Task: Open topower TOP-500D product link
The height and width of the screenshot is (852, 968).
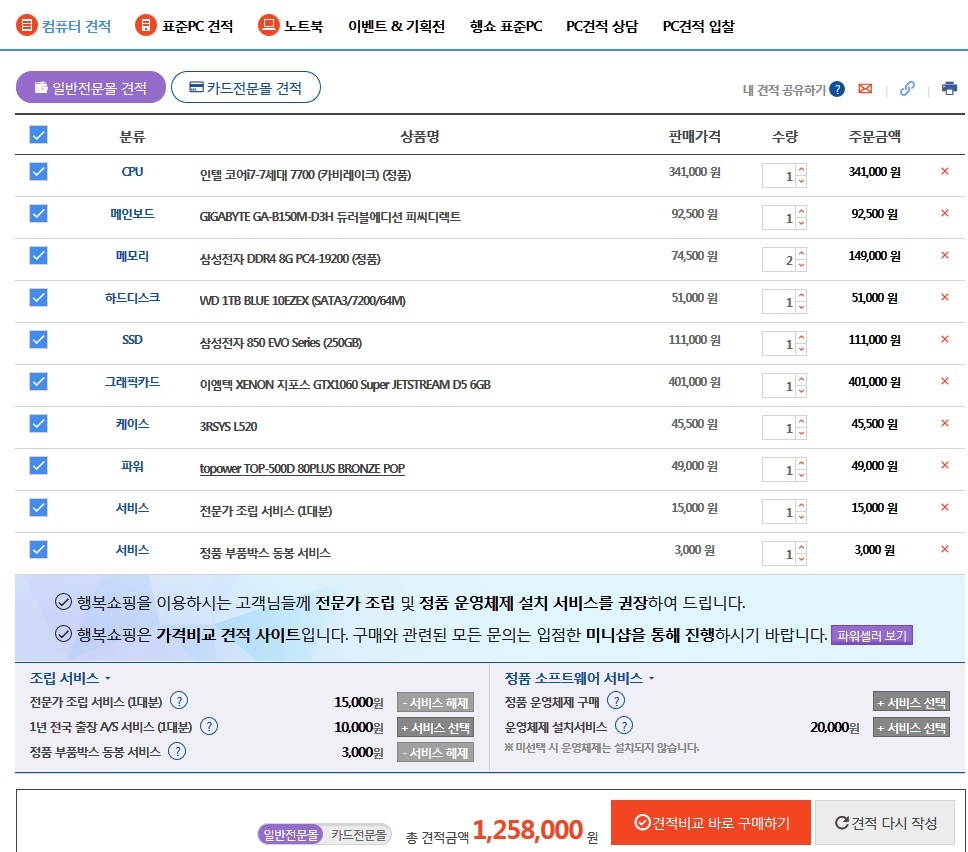Action: (x=302, y=468)
